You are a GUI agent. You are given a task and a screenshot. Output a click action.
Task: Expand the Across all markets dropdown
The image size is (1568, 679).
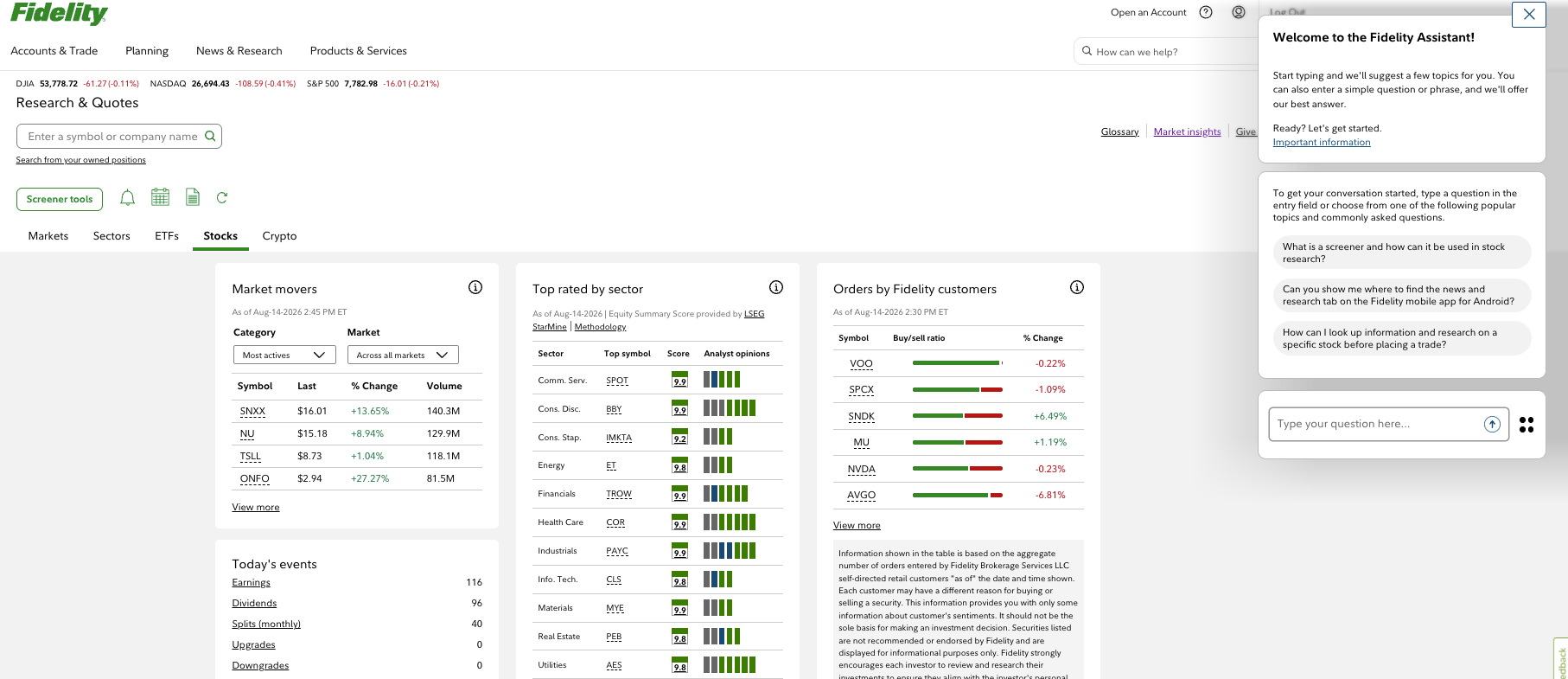click(403, 355)
